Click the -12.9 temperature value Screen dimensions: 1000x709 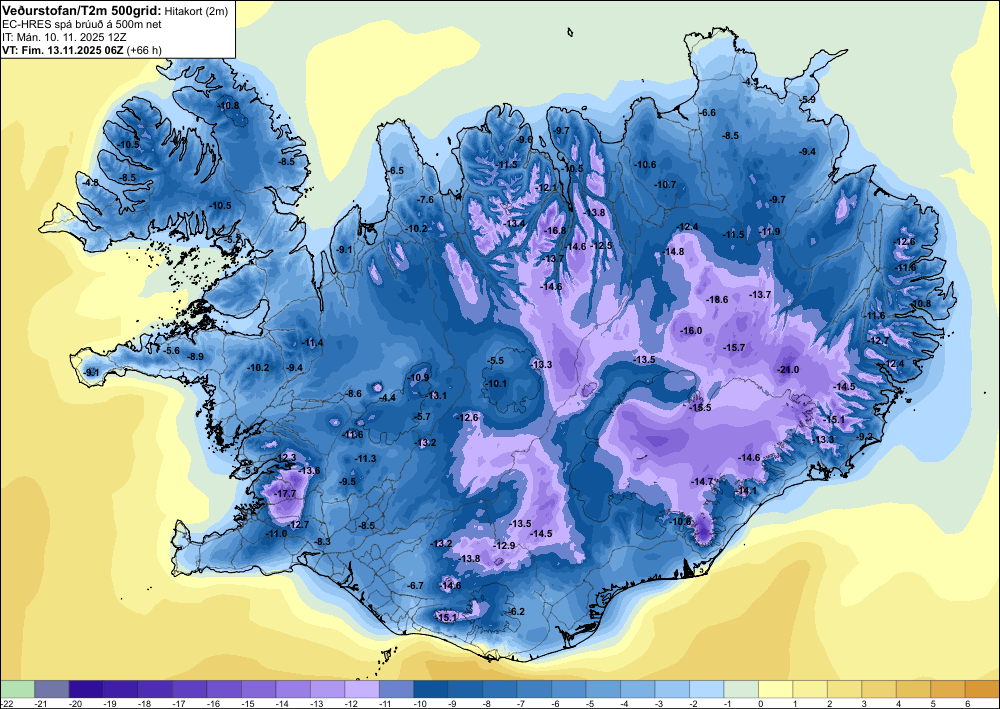504,545
